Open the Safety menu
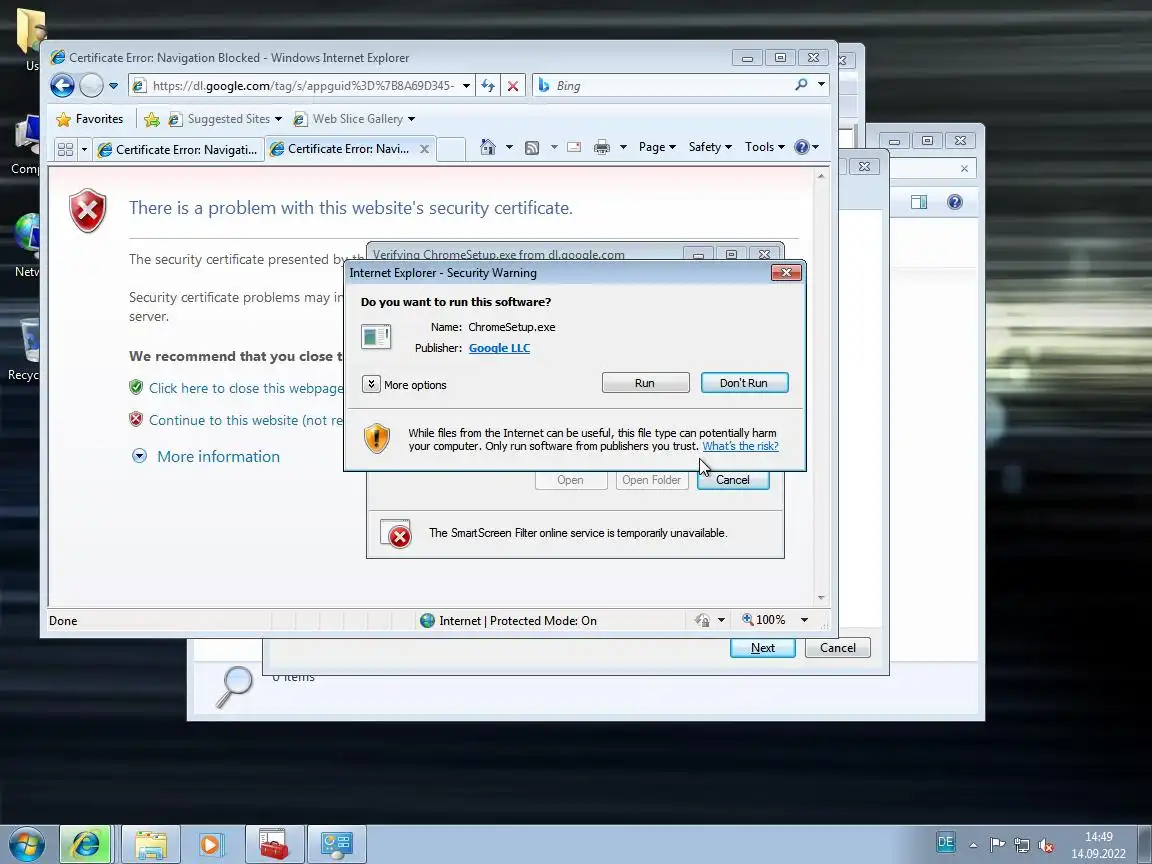1152x864 pixels. 710,147
